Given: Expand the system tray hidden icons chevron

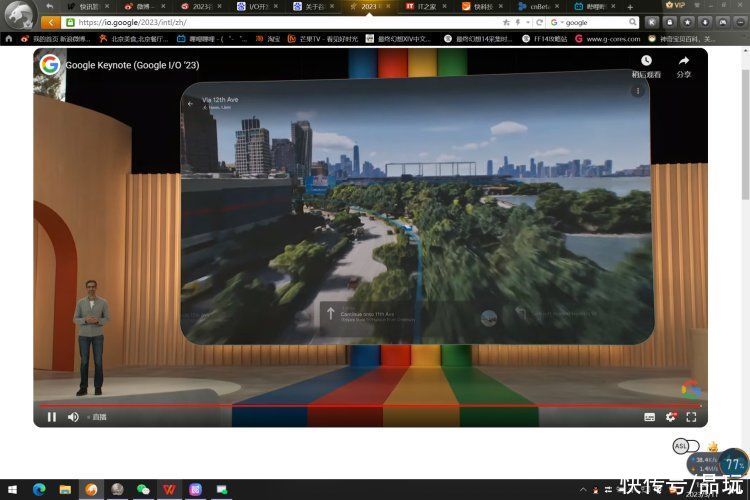Looking at the screenshot, I should tap(583, 489).
